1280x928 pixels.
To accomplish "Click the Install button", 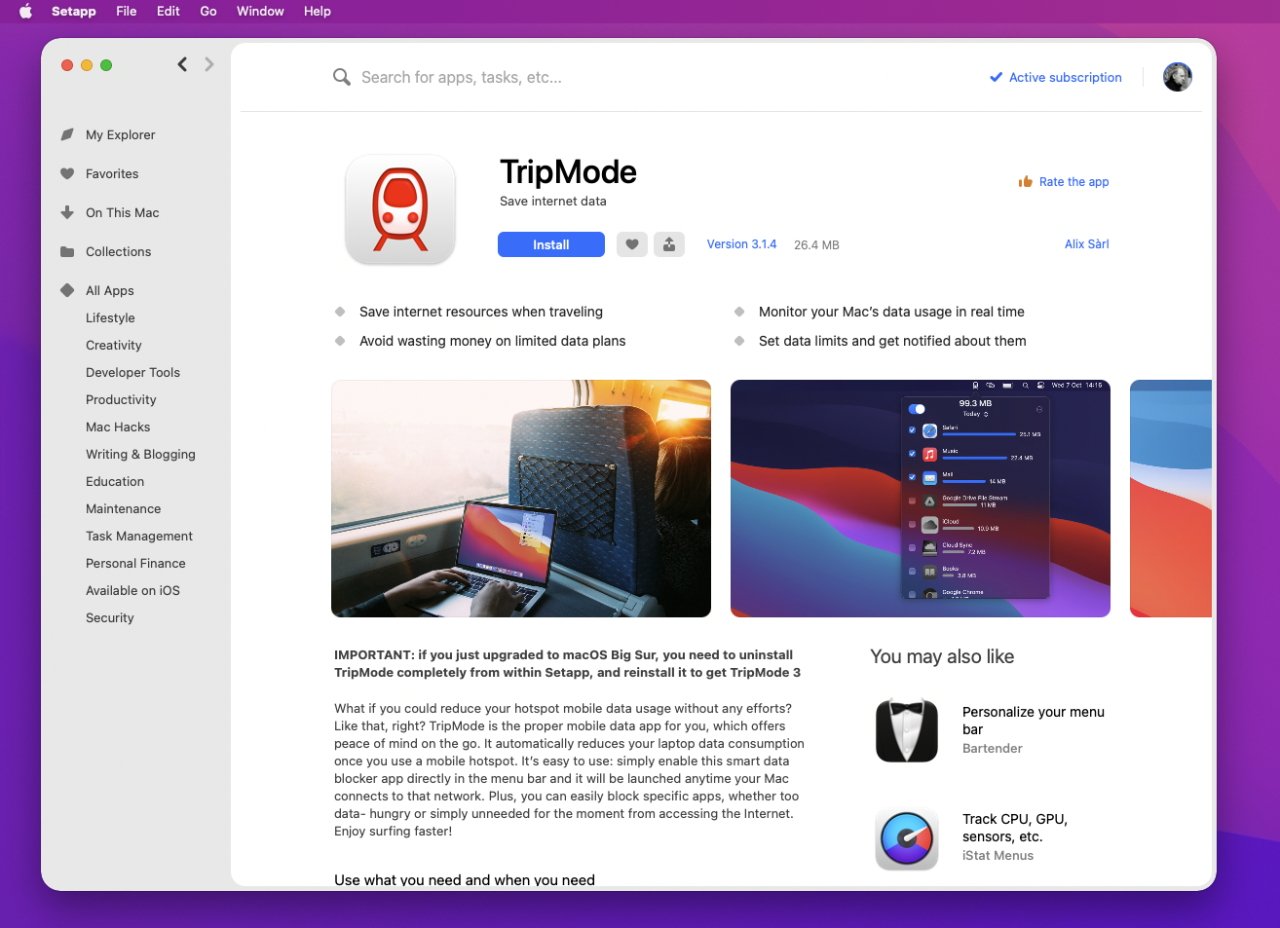I will coord(551,244).
